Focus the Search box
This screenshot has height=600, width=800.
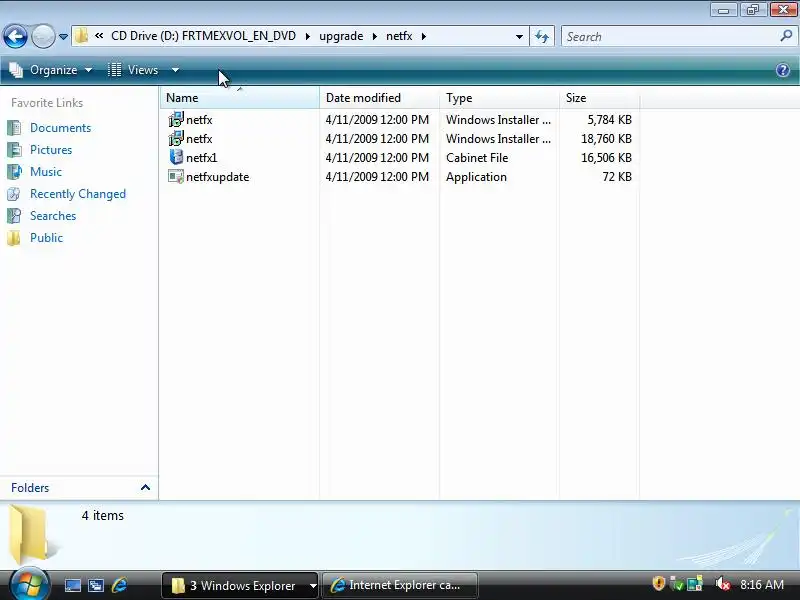(x=669, y=37)
